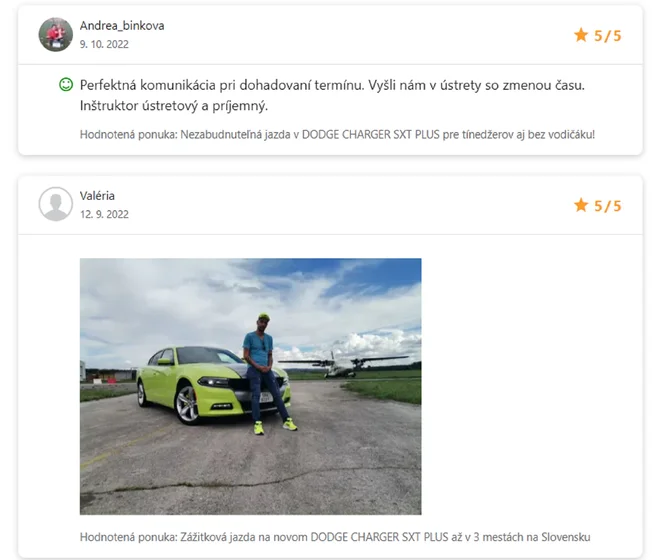This screenshot has height=560, width=660.
Task: Click the Hodnotená ponuka label in Andrea's review
Action: pos(129,135)
